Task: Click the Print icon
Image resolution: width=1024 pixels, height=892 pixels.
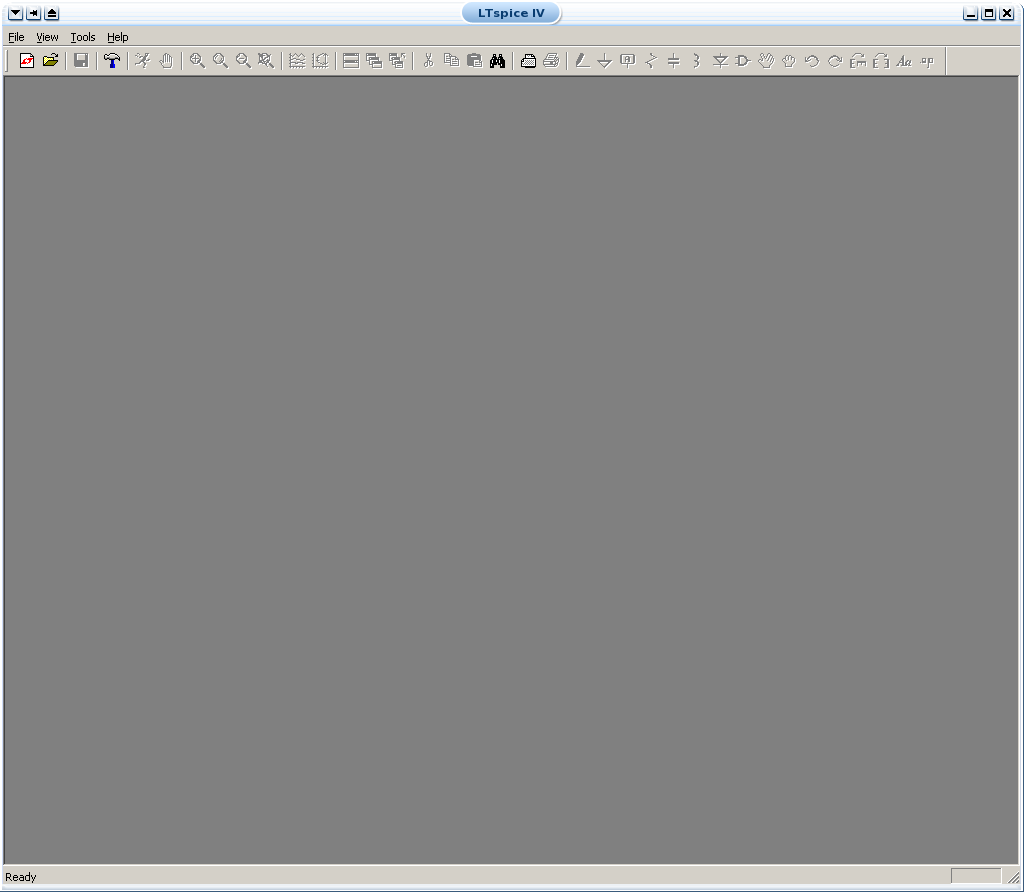Action: point(528,61)
